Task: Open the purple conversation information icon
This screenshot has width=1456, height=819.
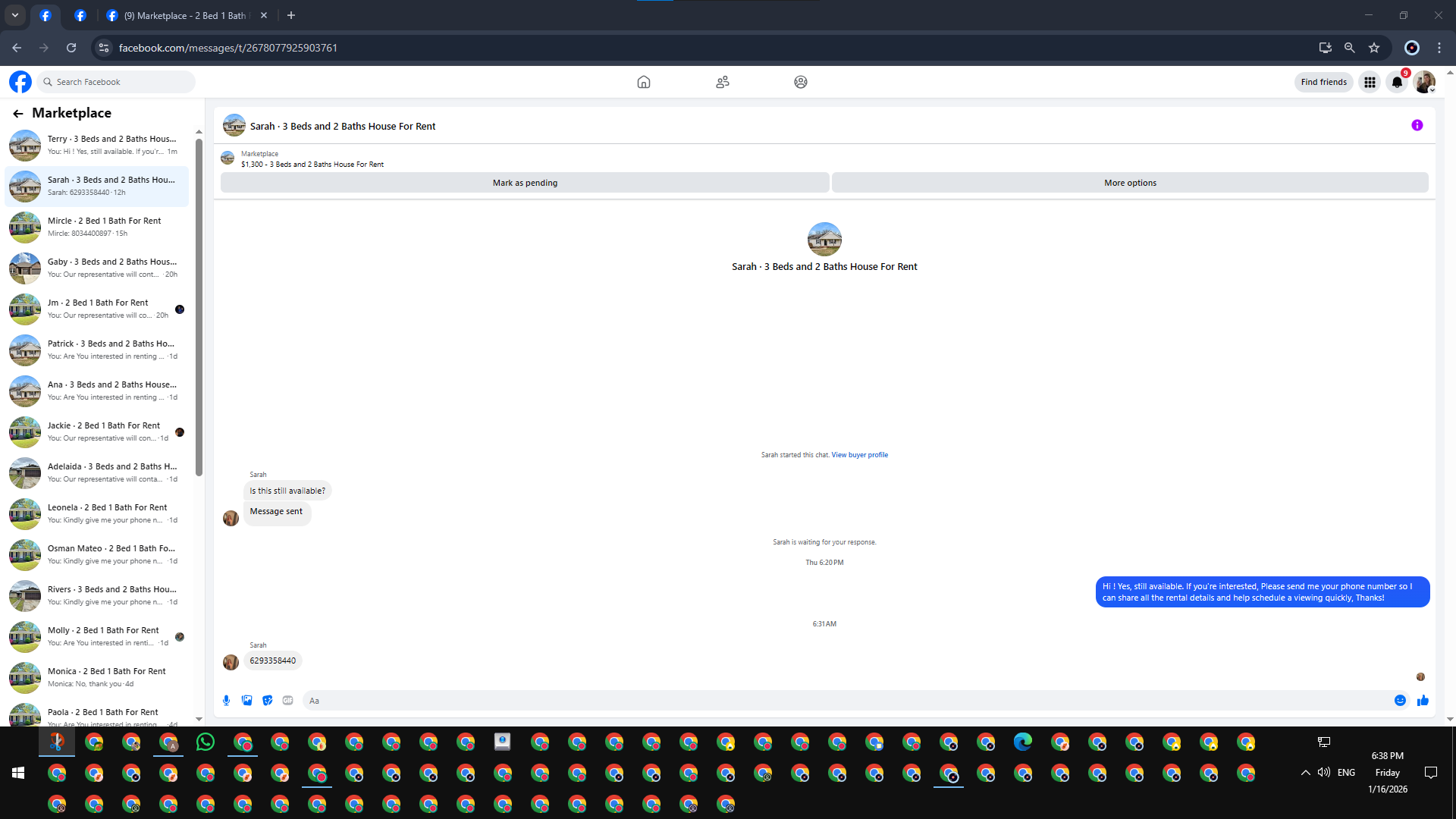Action: pos(1417,126)
